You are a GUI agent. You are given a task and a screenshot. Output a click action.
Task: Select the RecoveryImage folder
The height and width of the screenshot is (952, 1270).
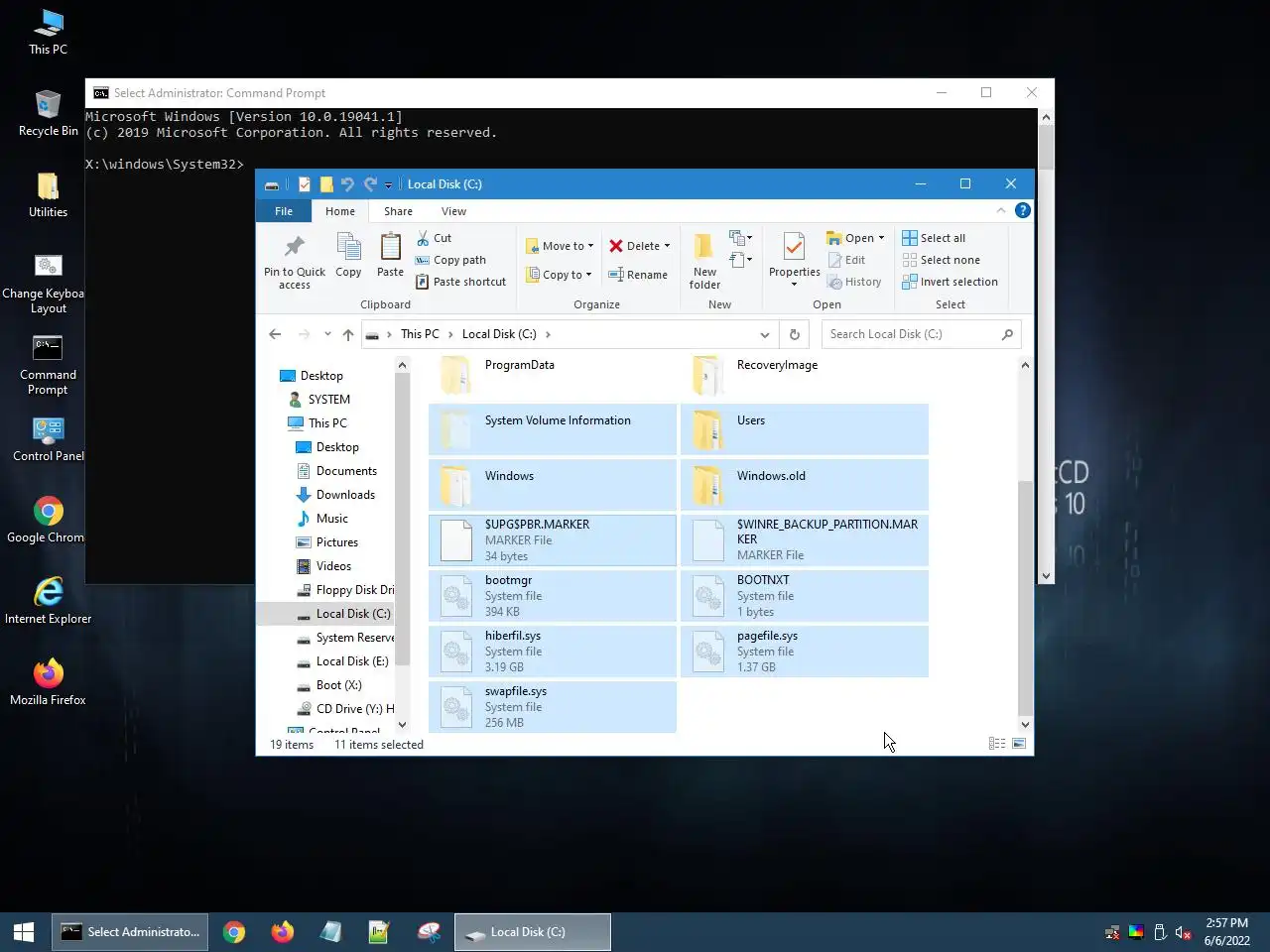pos(805,375)
